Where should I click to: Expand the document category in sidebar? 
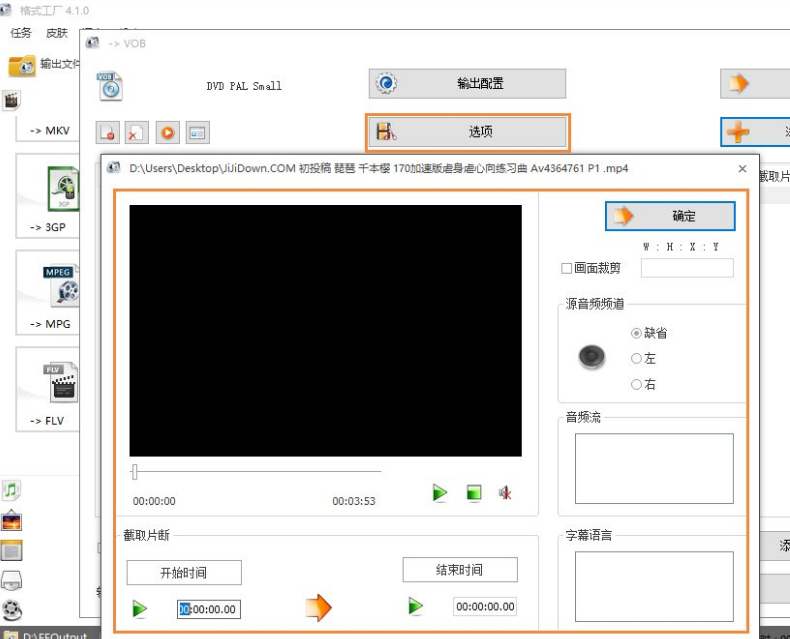click(x=11, y=550)
